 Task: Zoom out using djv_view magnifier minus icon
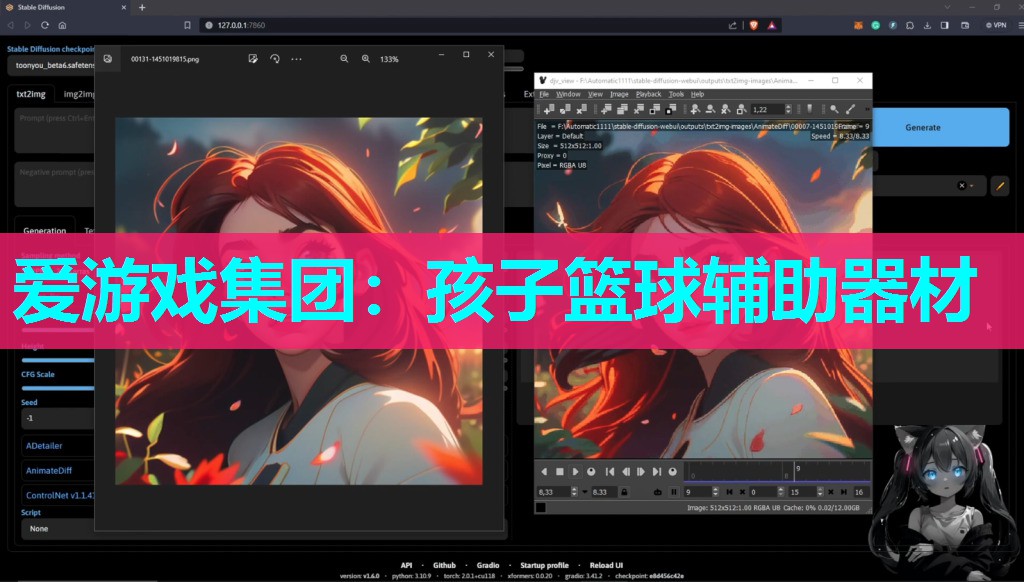point(710,109)
